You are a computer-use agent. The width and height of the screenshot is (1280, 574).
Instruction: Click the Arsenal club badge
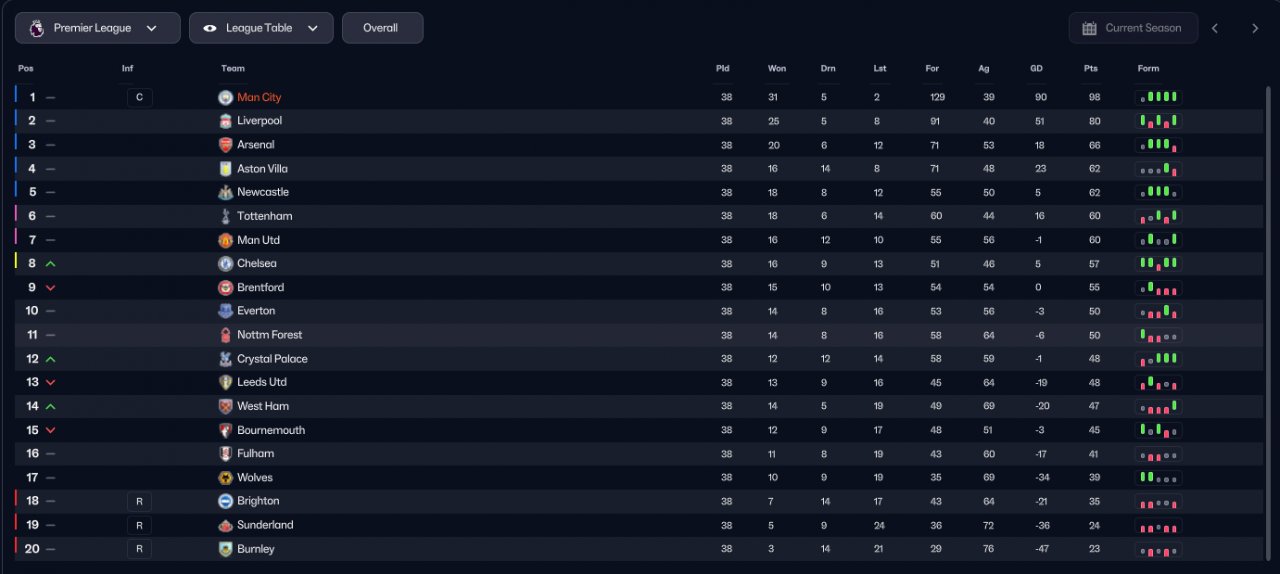(225, 145)
